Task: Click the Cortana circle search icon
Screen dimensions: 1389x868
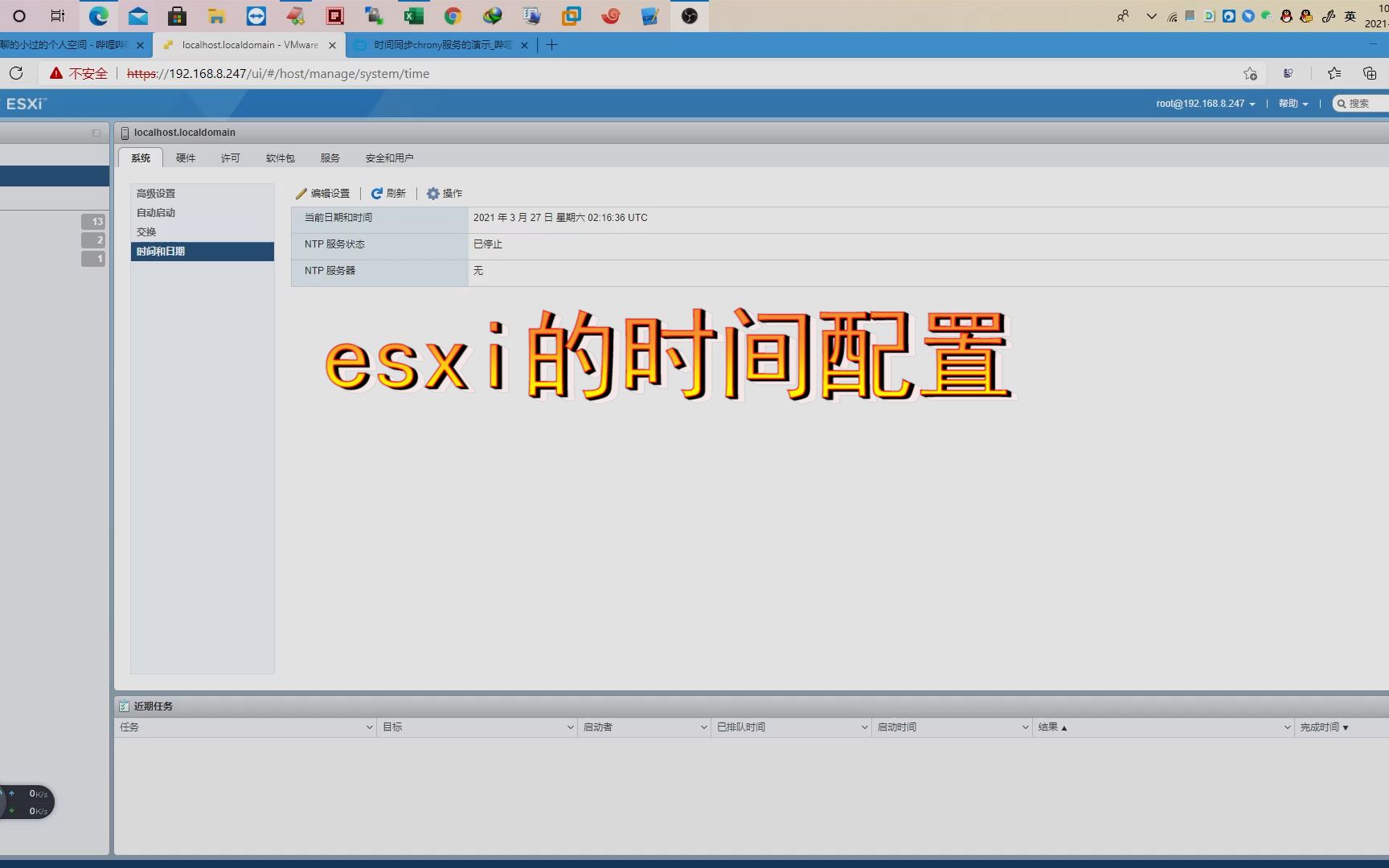Action: [19, 15]
